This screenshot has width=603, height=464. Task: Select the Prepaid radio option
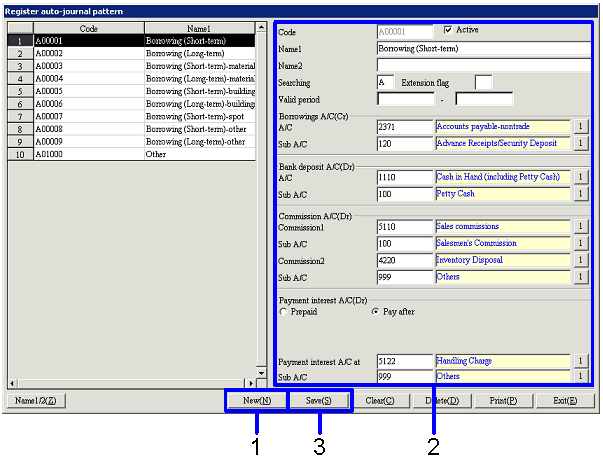pos(283,312)
